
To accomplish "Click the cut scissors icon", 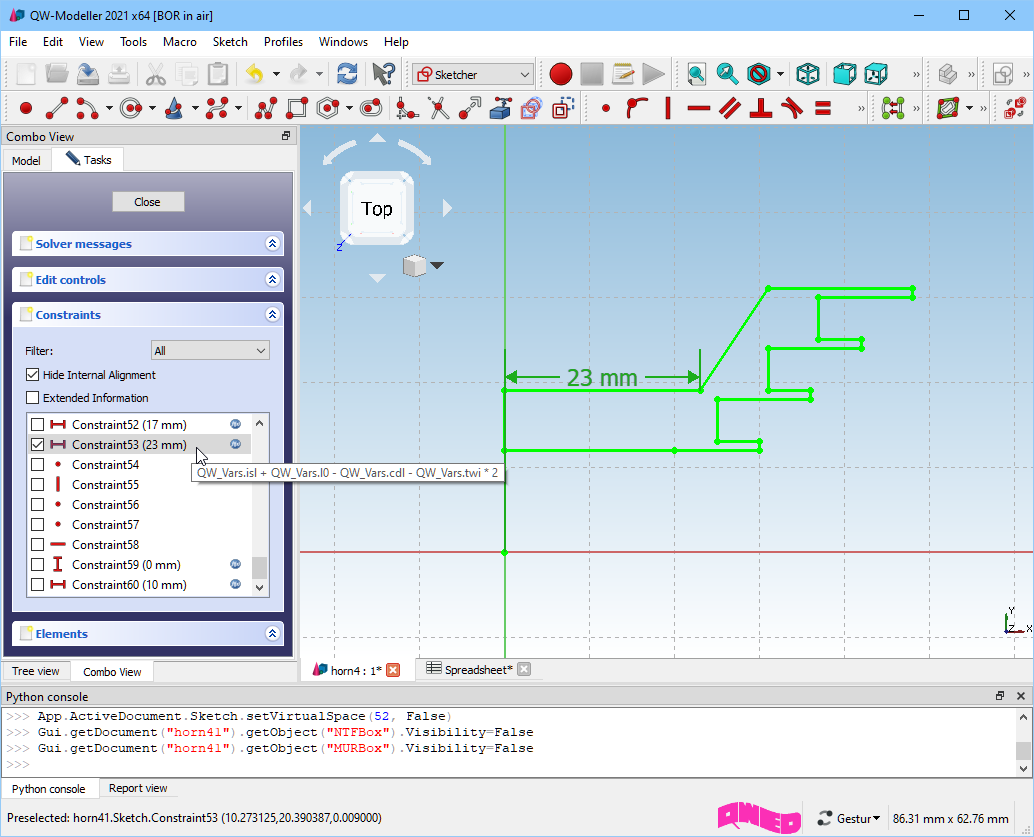I will 156,74.
